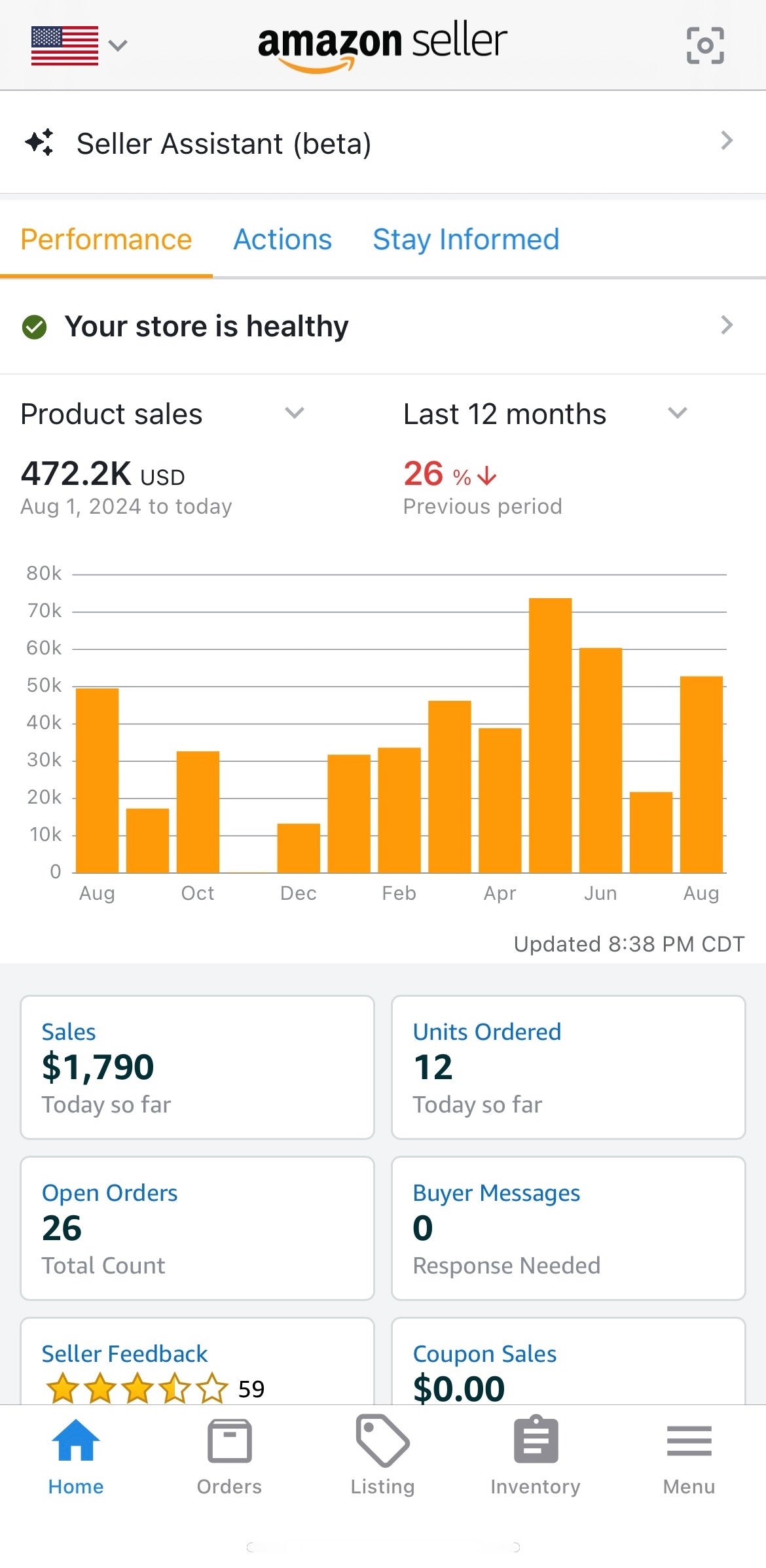Open the Listing tag icon

(382, 1440)
